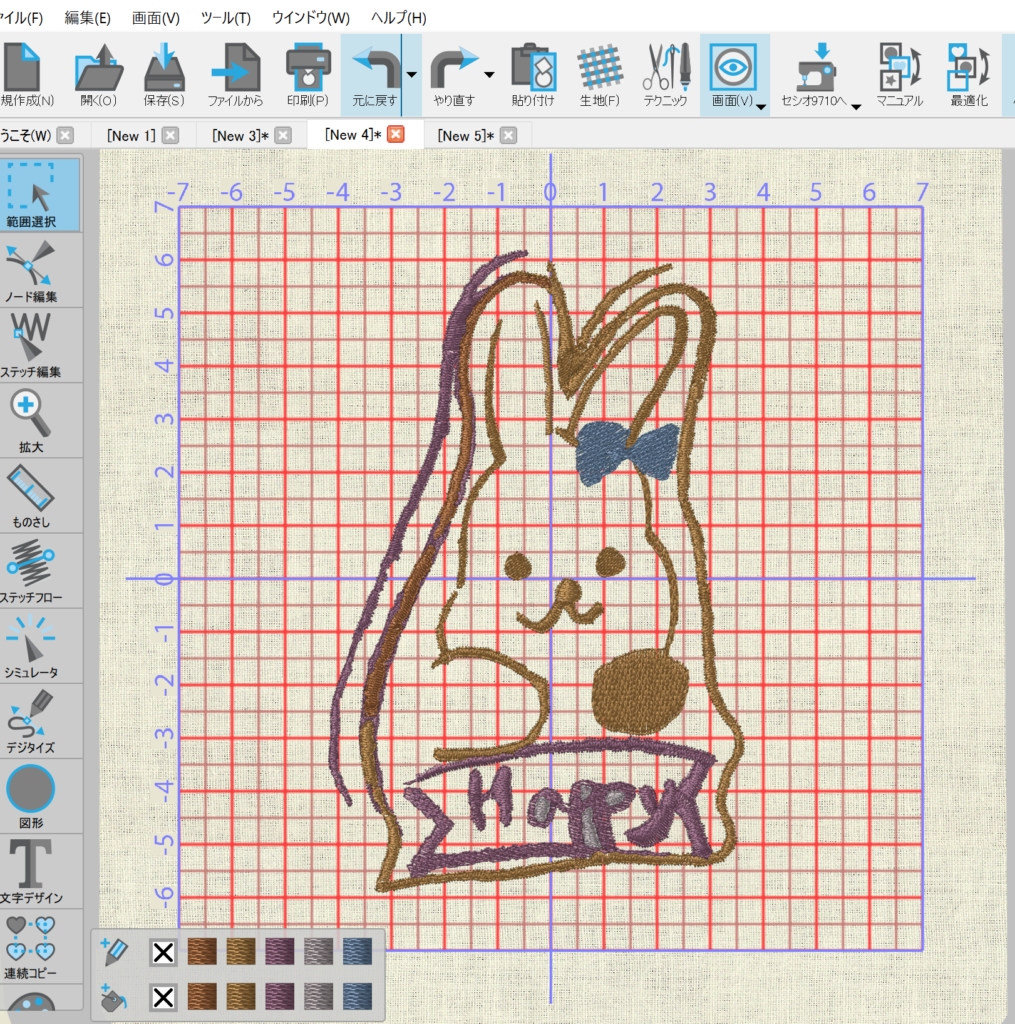Screen dimensions: 1015x1024
Task: Click the 保存(S) save button
Action: coord(164,75)
